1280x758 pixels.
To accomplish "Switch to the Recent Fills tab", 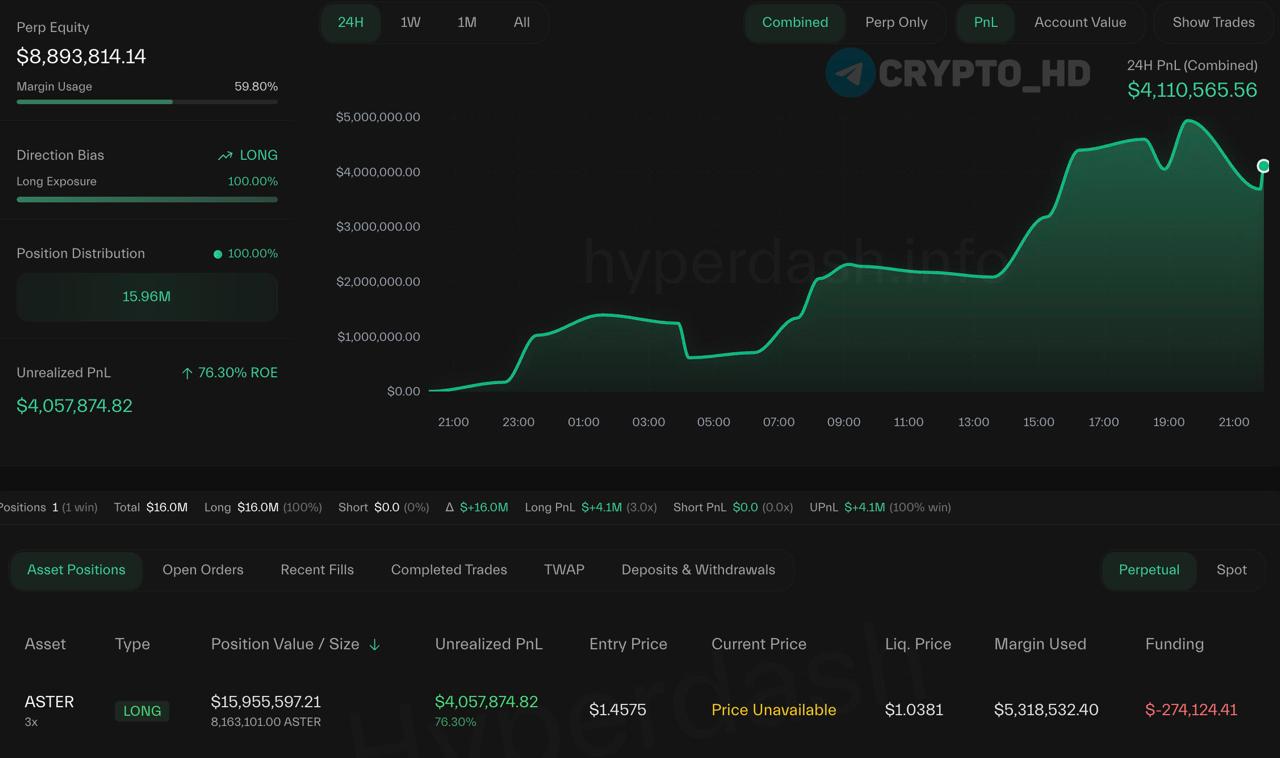I will tap(317, 570).
